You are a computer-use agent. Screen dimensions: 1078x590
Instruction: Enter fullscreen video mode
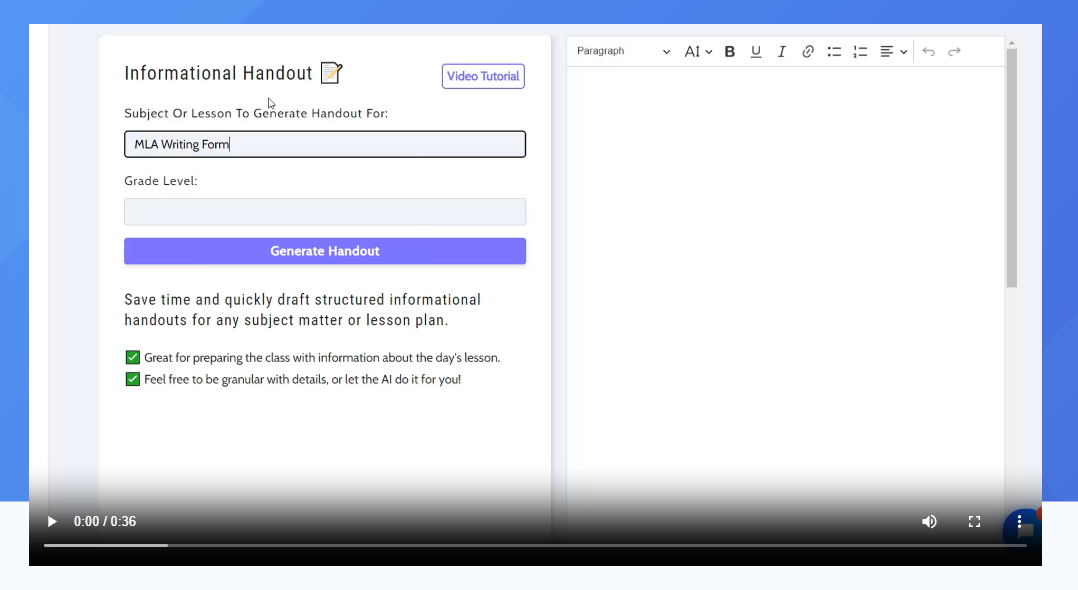pos(974,521)
